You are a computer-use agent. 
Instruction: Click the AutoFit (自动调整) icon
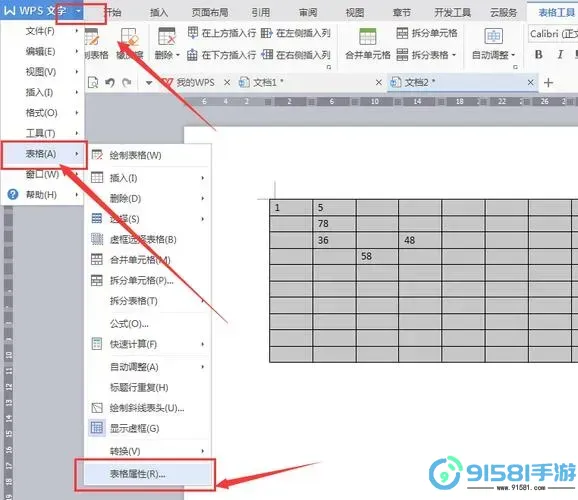pyautogui.click(x=493, y=36)
